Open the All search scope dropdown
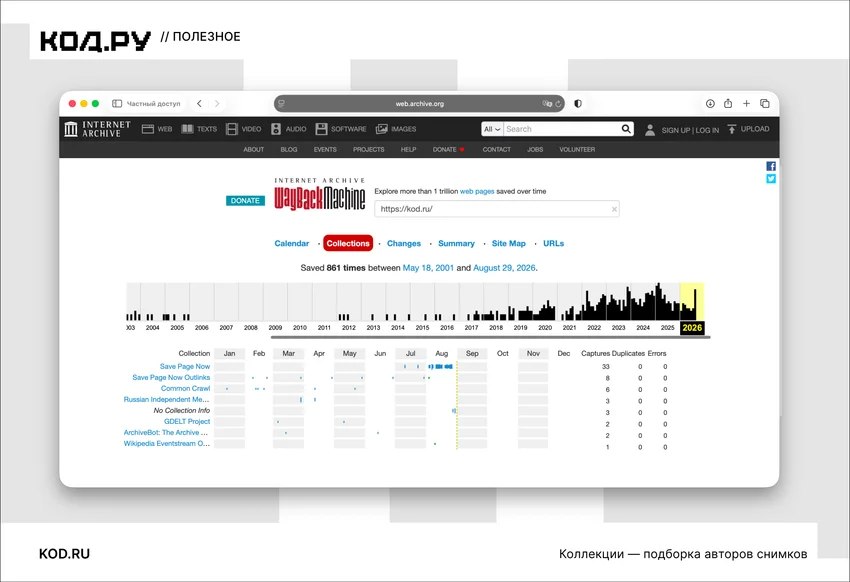 492,129
